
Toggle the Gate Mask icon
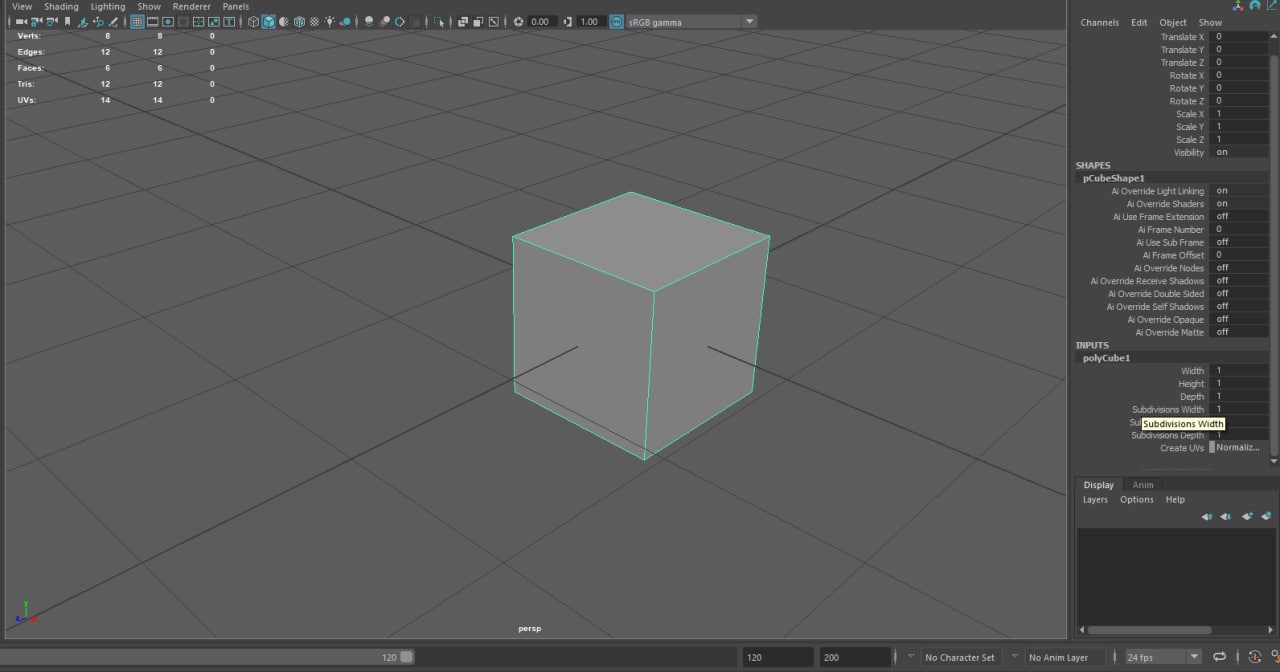tap(183, 21)
